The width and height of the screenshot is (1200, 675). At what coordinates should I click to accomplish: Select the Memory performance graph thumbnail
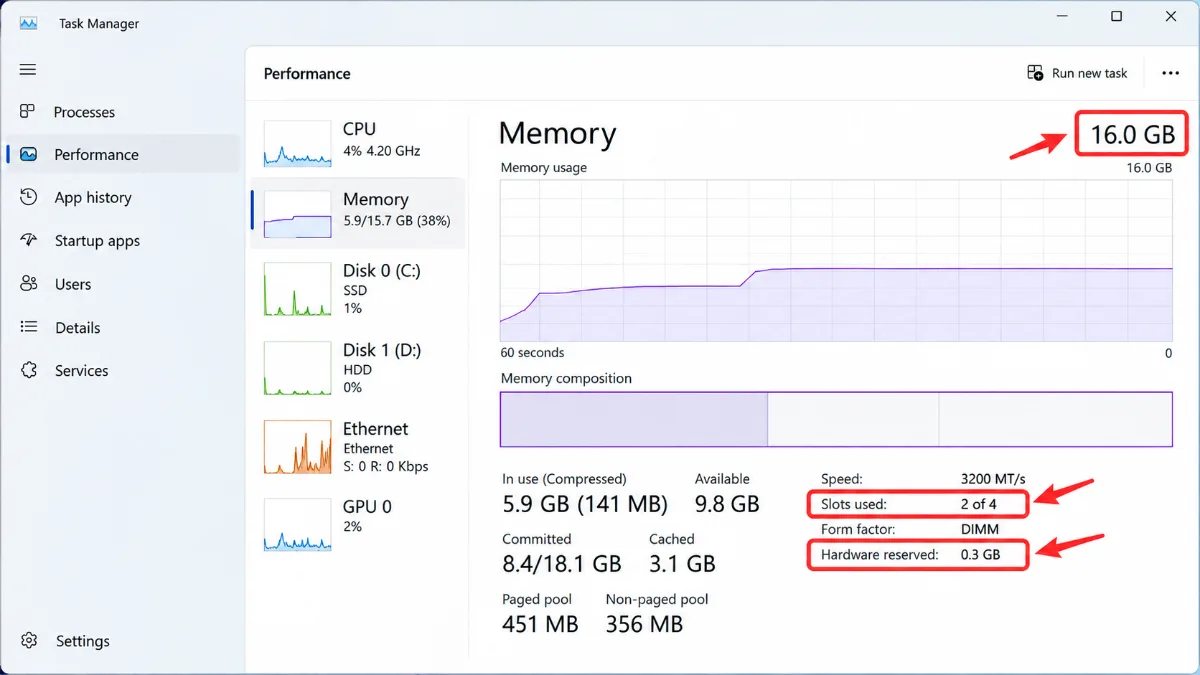297,214
